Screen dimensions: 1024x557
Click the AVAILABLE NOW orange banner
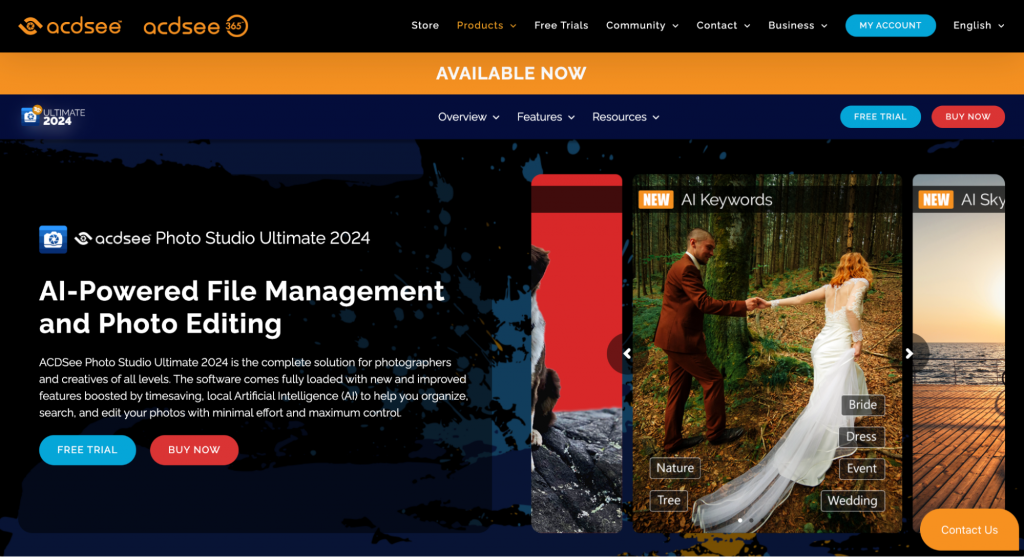[x=512, y=73]
